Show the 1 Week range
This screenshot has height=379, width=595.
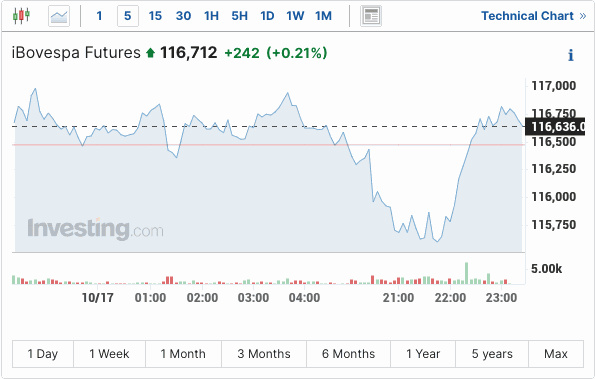(x=109, y=354)
